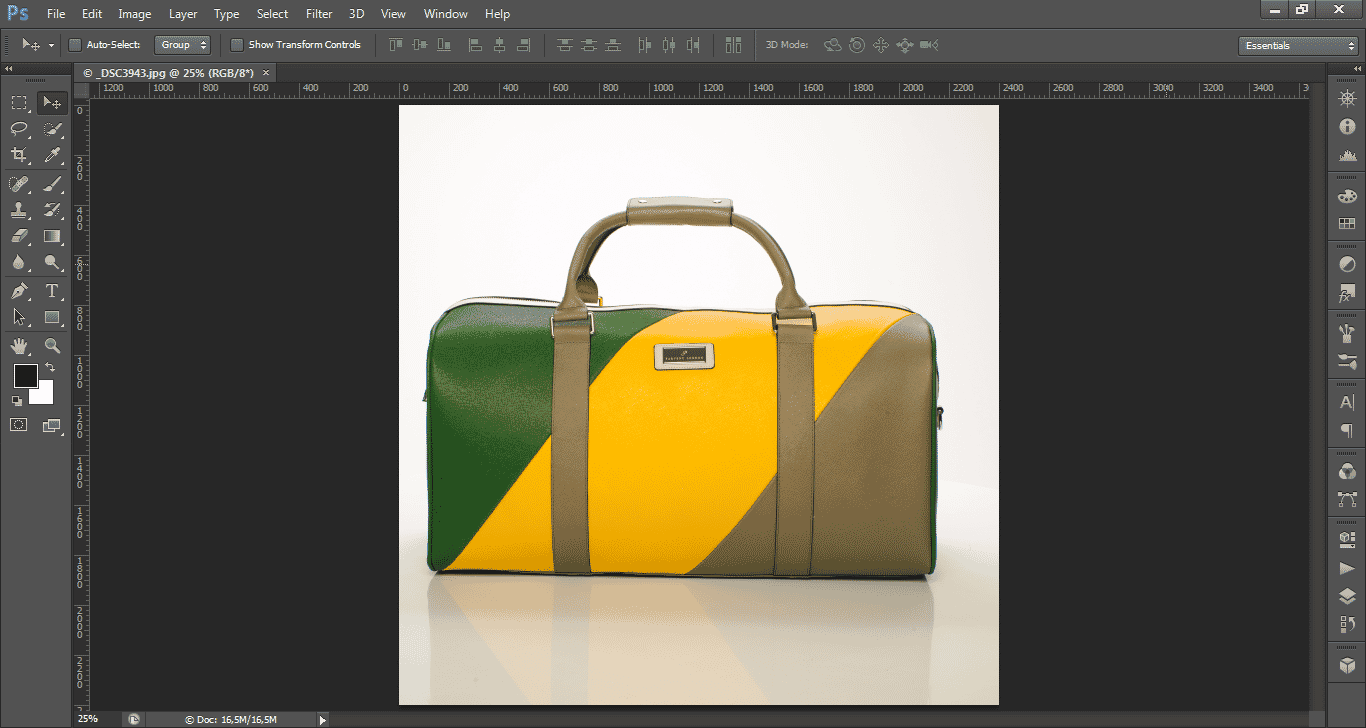This screenshot has width=1366, height=728.
Task: Swap foreground and background colors
Action: [x=50, y=368]
